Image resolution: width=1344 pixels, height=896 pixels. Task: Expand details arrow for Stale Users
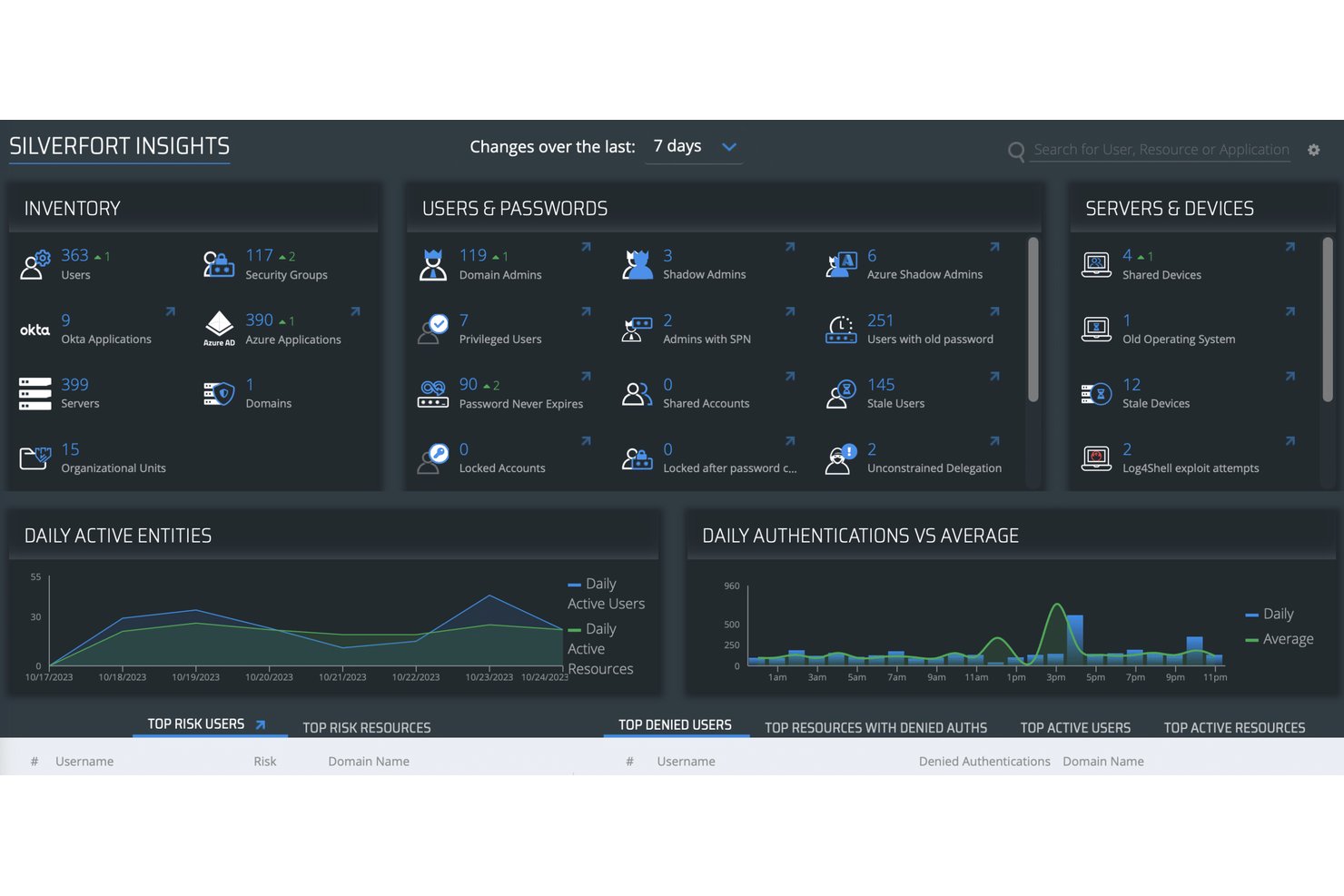tap(994, 376)
